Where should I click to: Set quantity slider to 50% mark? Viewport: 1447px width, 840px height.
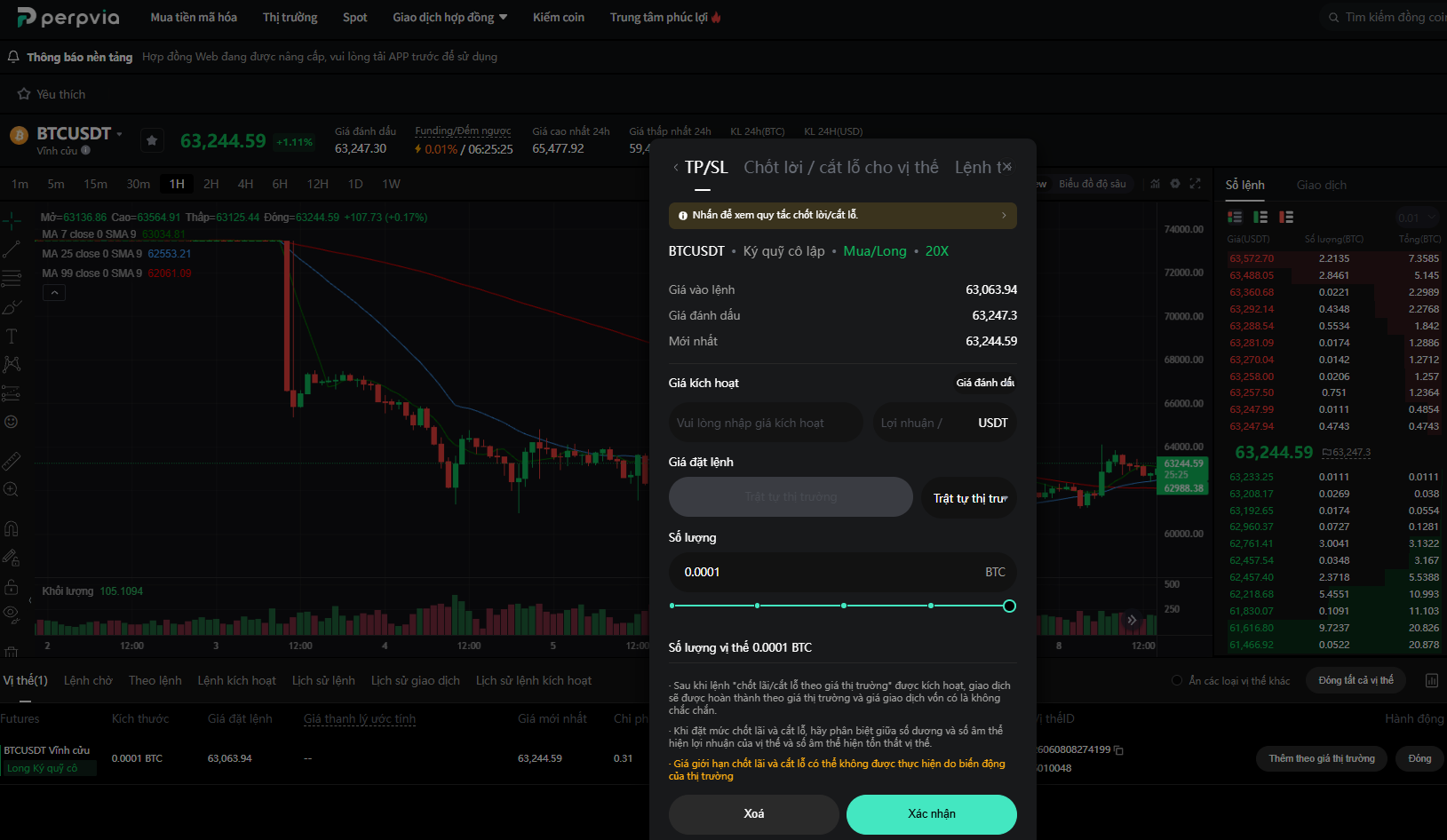[843, 606]
